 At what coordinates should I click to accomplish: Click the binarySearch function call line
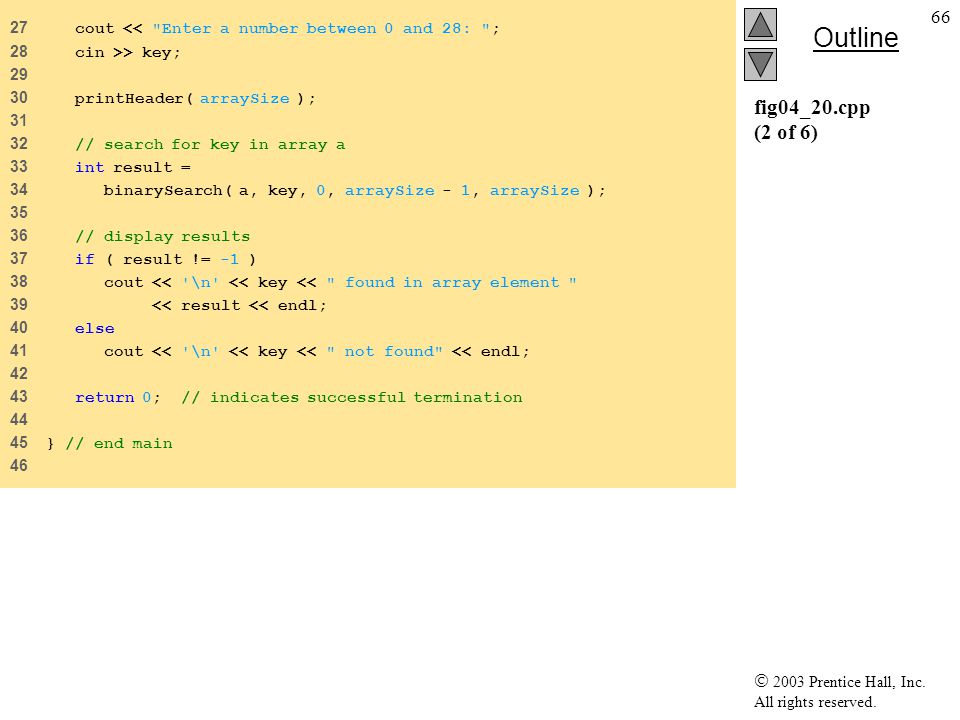click(354, 190)
